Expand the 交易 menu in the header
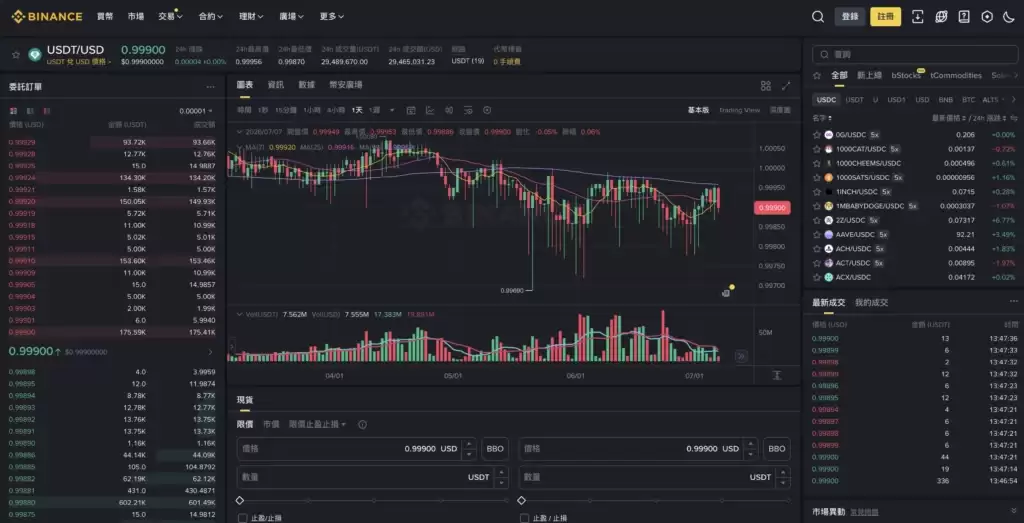 tap(170, 16)
